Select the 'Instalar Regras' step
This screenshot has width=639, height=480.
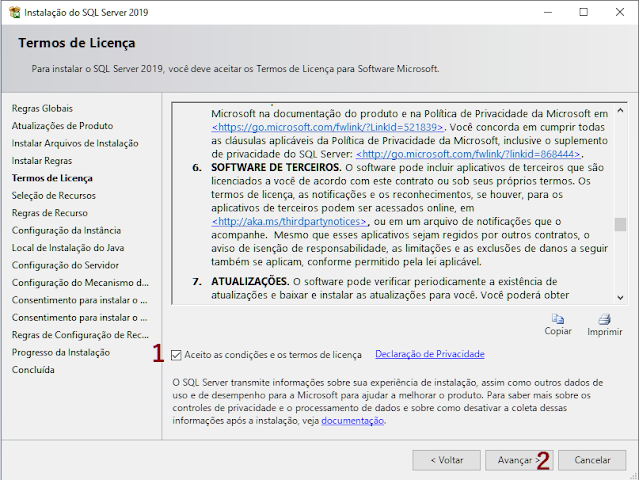(42, 161)
